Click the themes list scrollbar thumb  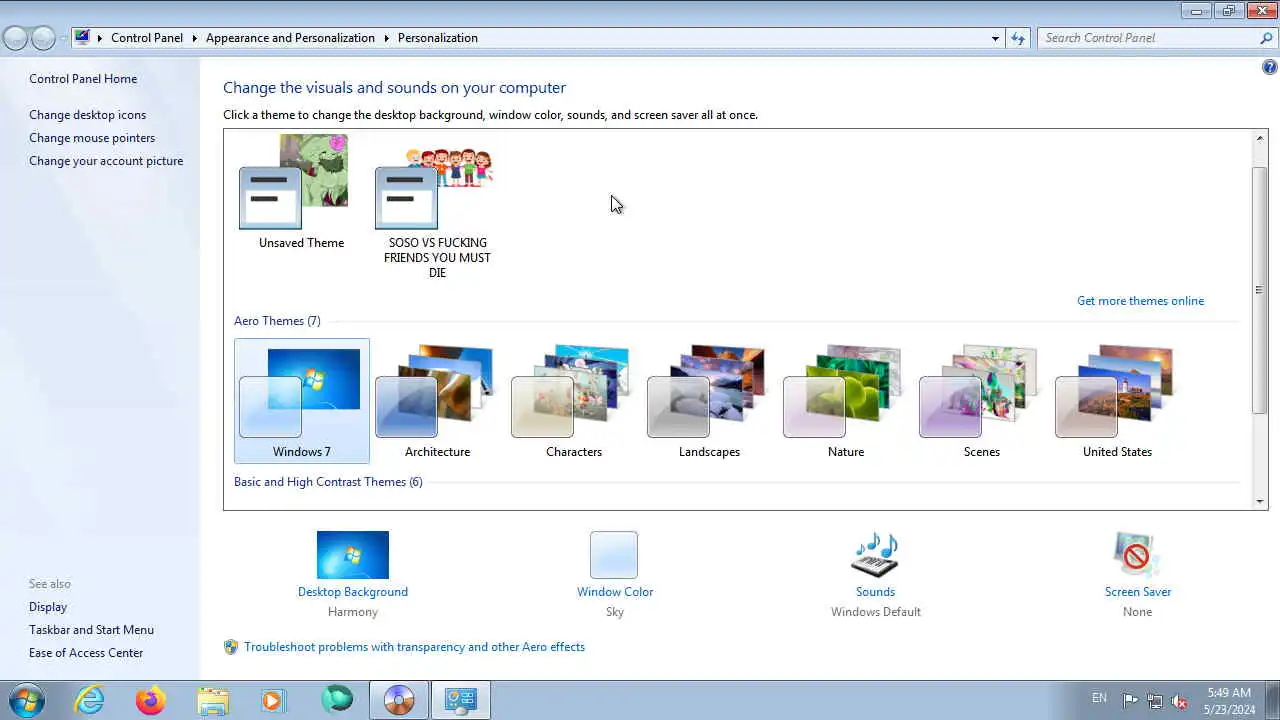click(1260, 290)
